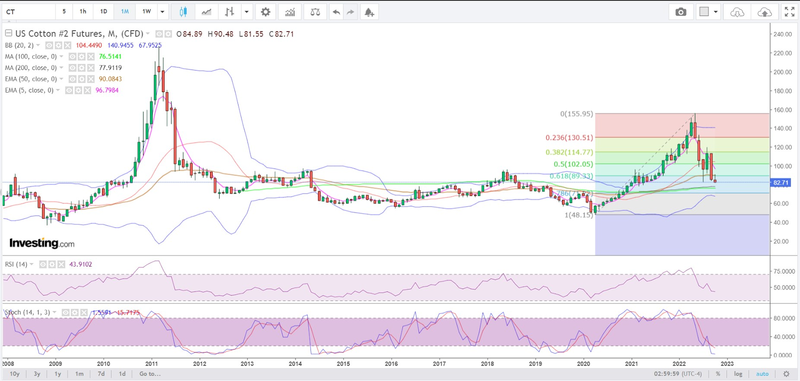The image size is (800, 381).
Task: Click the CT symbol input field
Action: tap(28, 11)
